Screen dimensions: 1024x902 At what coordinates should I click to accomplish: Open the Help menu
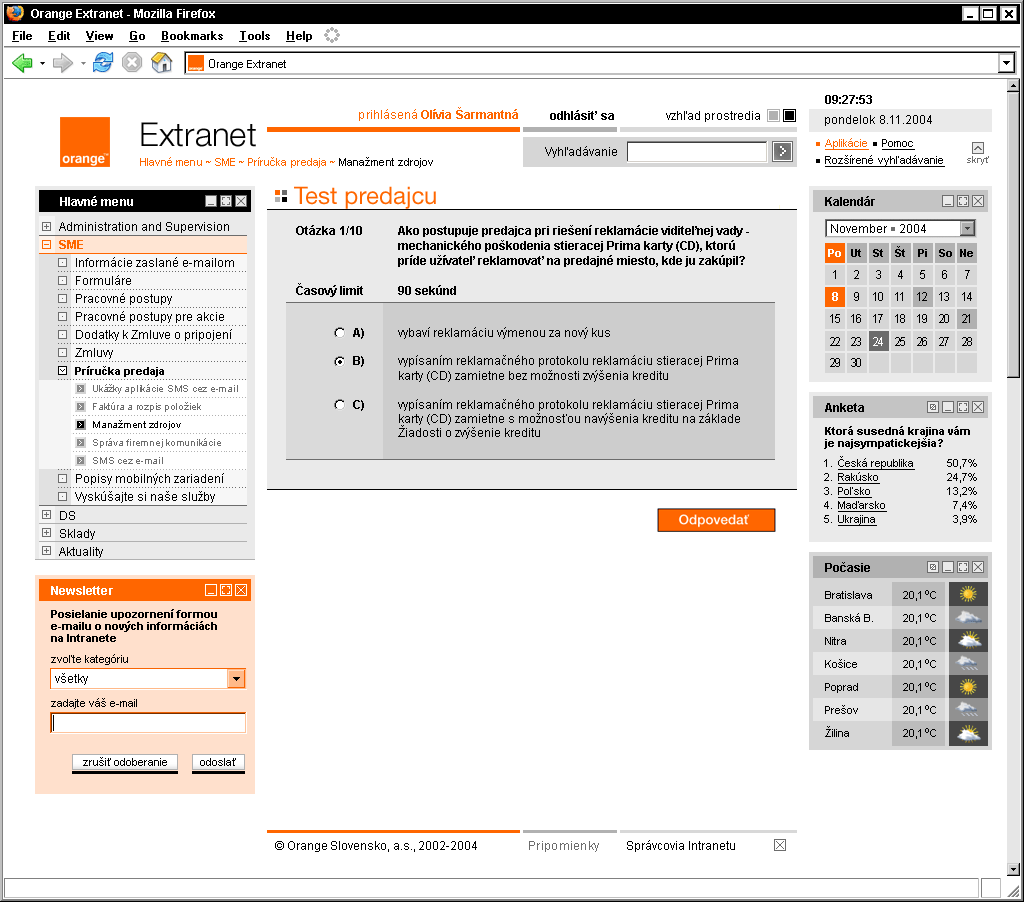click(x=299, y=36)
